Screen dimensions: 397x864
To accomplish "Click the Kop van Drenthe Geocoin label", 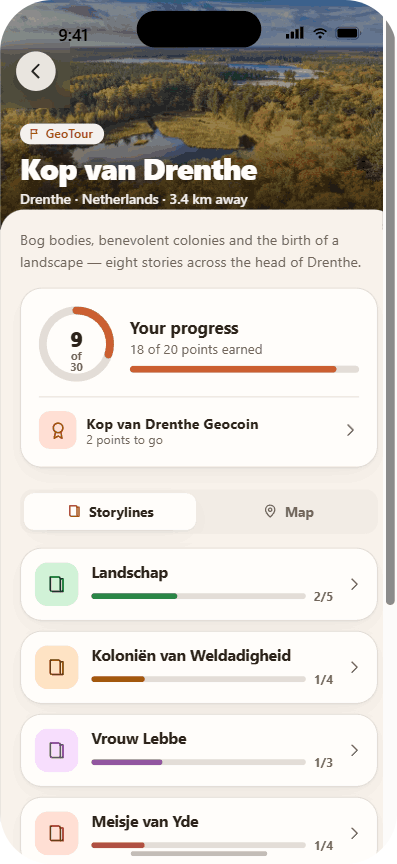I will point(173,424).
